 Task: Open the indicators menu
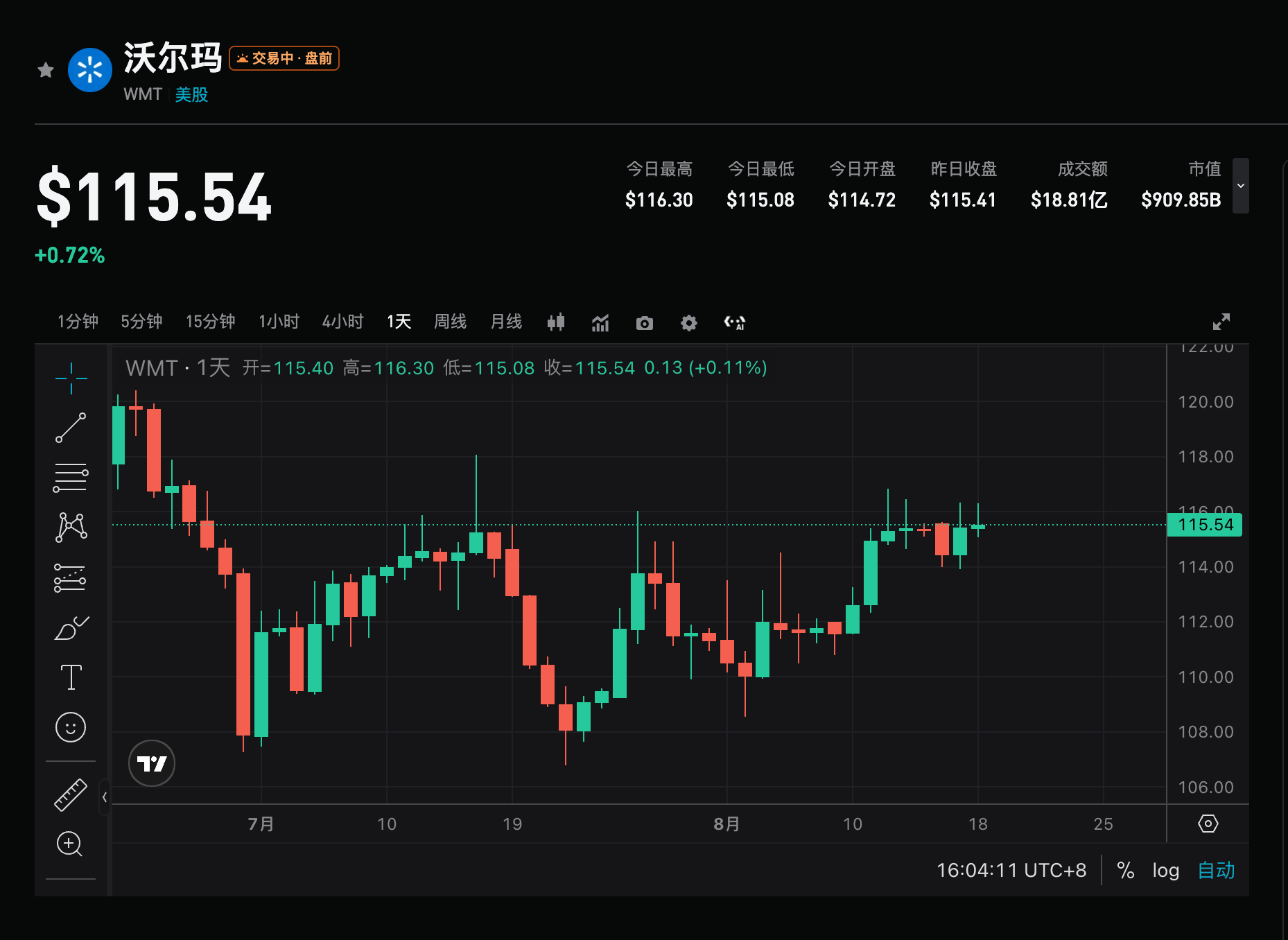pyautogui.click(x=600, y=322)
